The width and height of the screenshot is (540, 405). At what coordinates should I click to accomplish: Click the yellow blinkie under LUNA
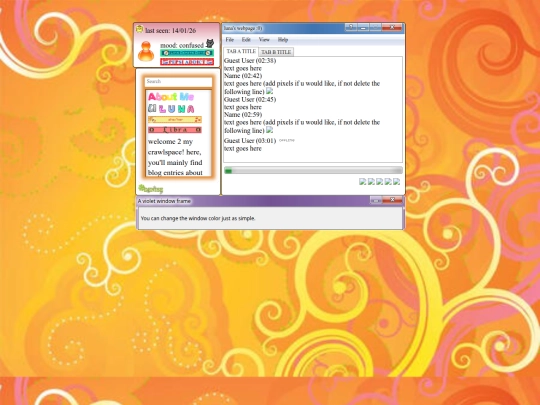pos(175,120)
